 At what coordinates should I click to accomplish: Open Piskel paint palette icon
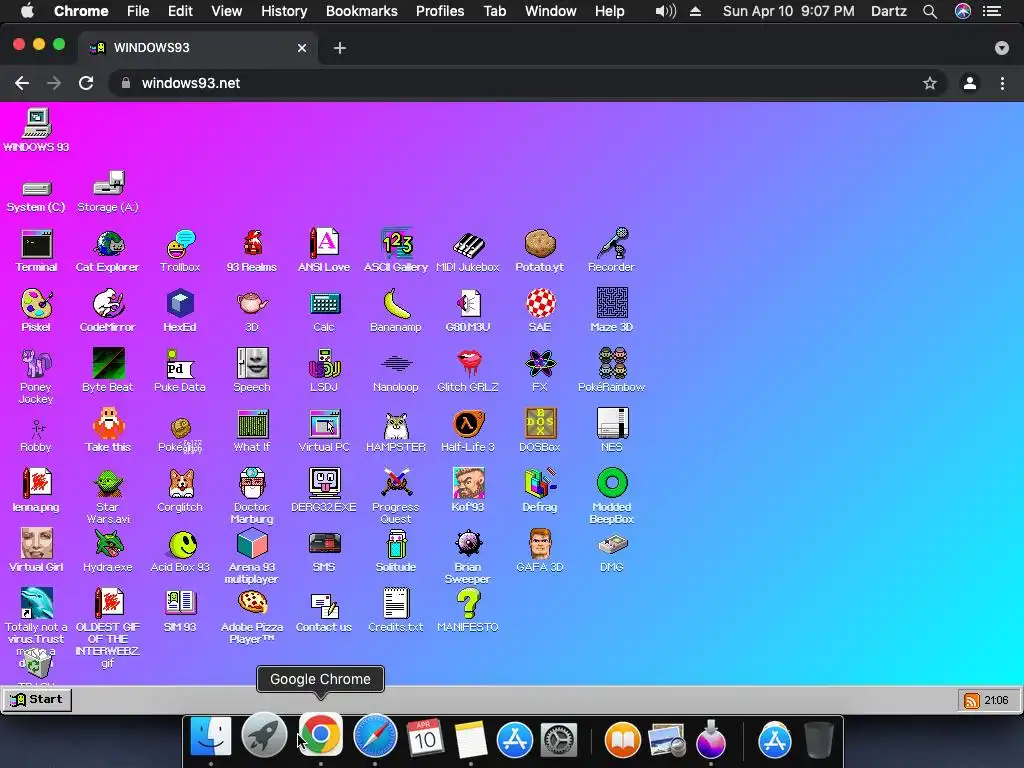coord(37,305)
